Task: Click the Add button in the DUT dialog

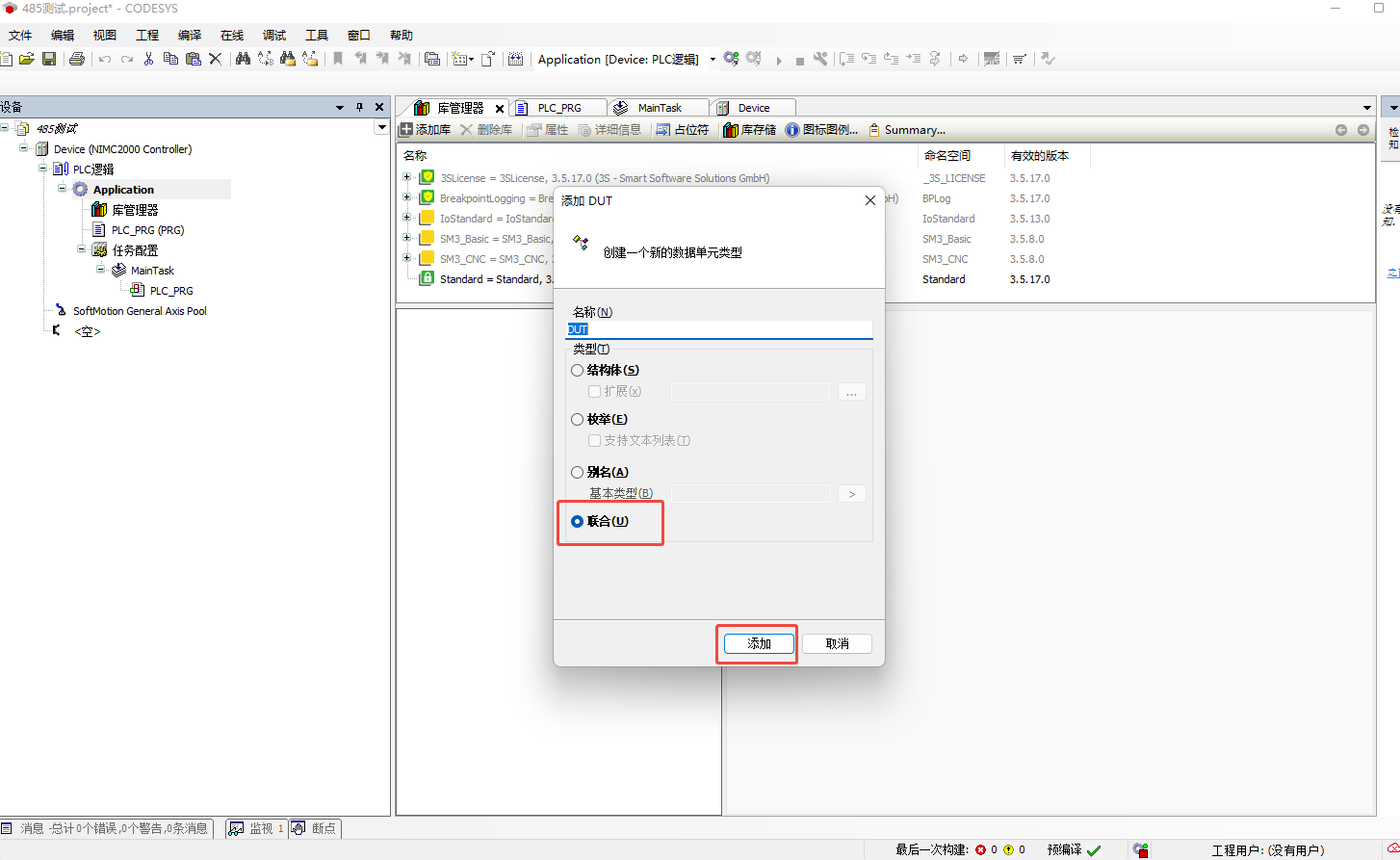Action: point(759,643)
